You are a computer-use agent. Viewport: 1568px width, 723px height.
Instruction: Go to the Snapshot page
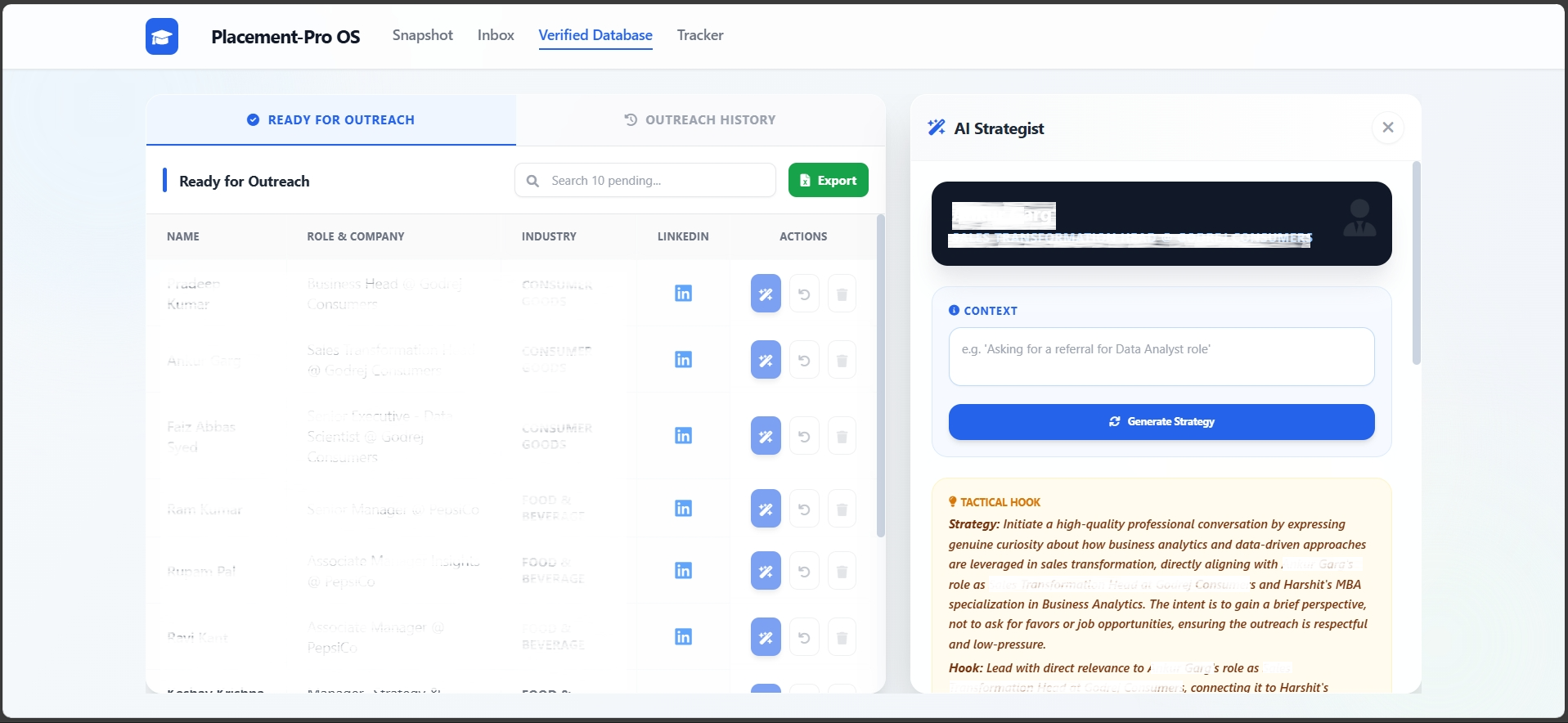pyautogui.click(x=422, y=35)
